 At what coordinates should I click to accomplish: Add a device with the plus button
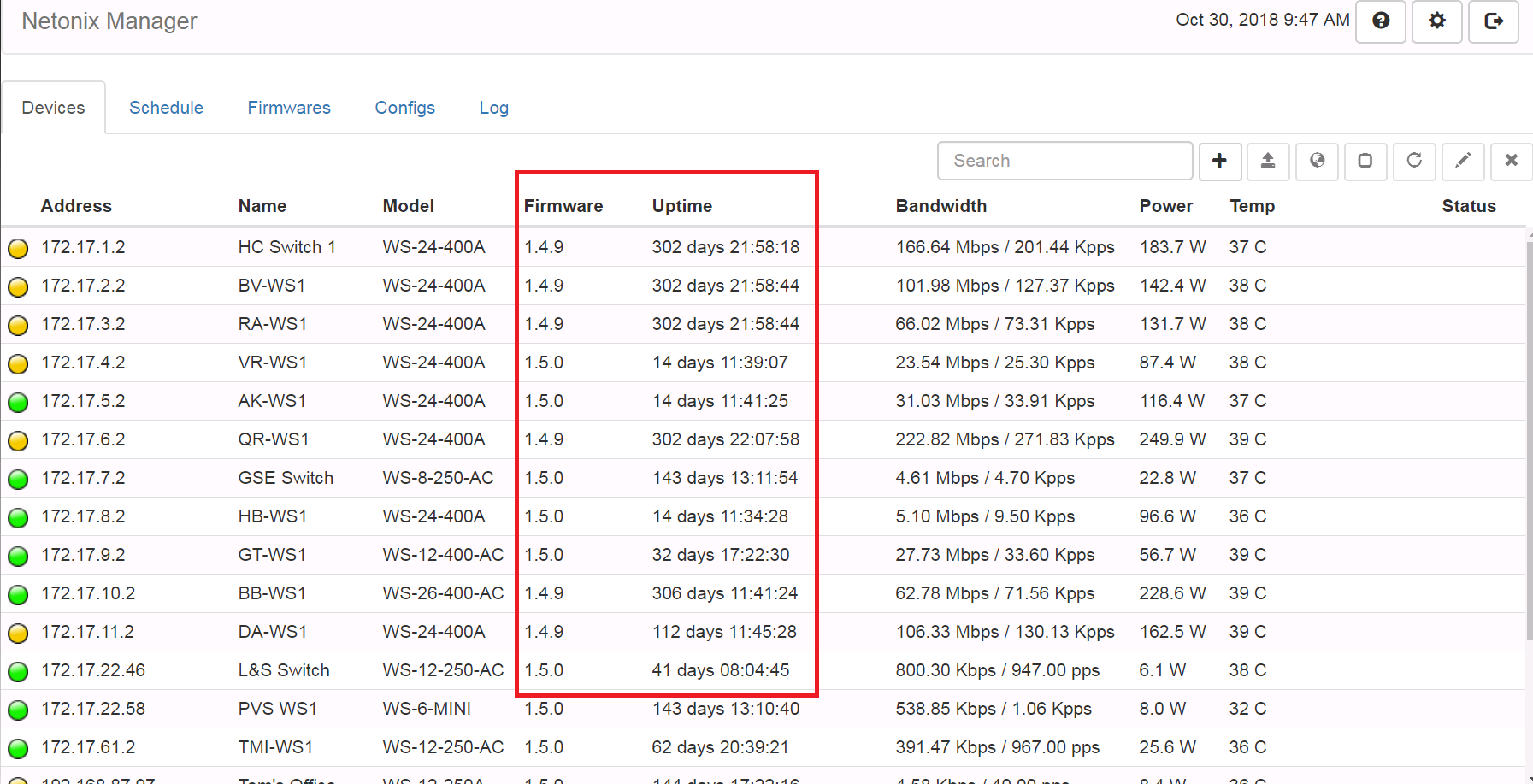coord(1219,161)
